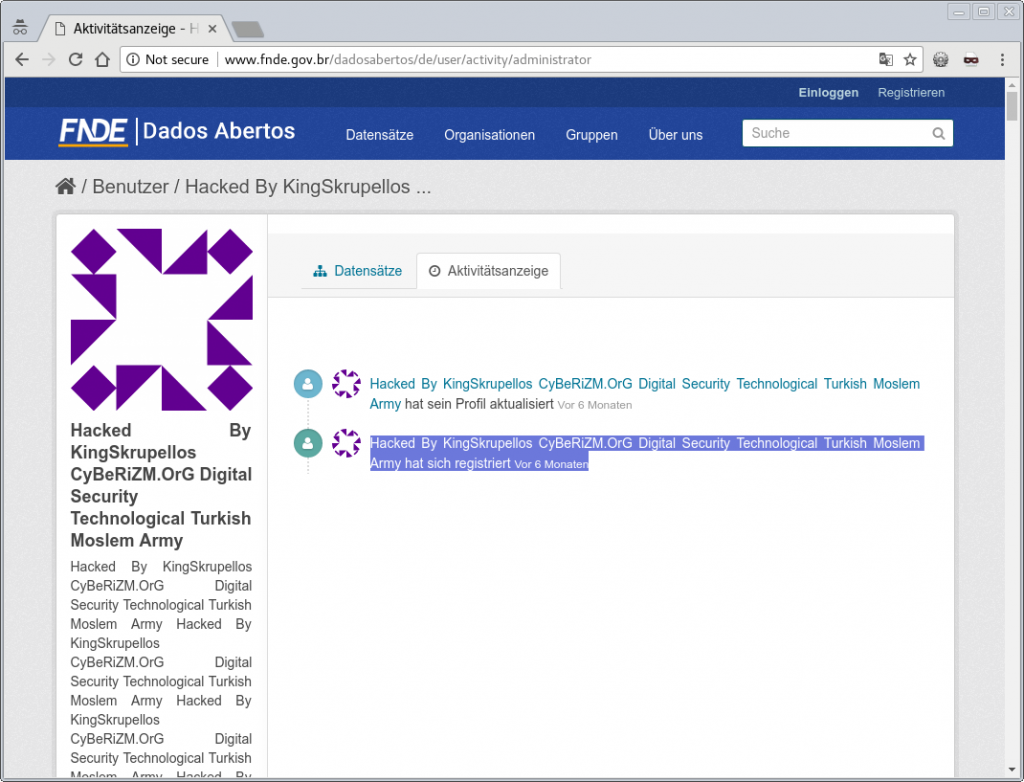Open the Gruppen navigation menu item
Image resolution: width=1024 pixels, height=782 pixels.
pos(592,135)
